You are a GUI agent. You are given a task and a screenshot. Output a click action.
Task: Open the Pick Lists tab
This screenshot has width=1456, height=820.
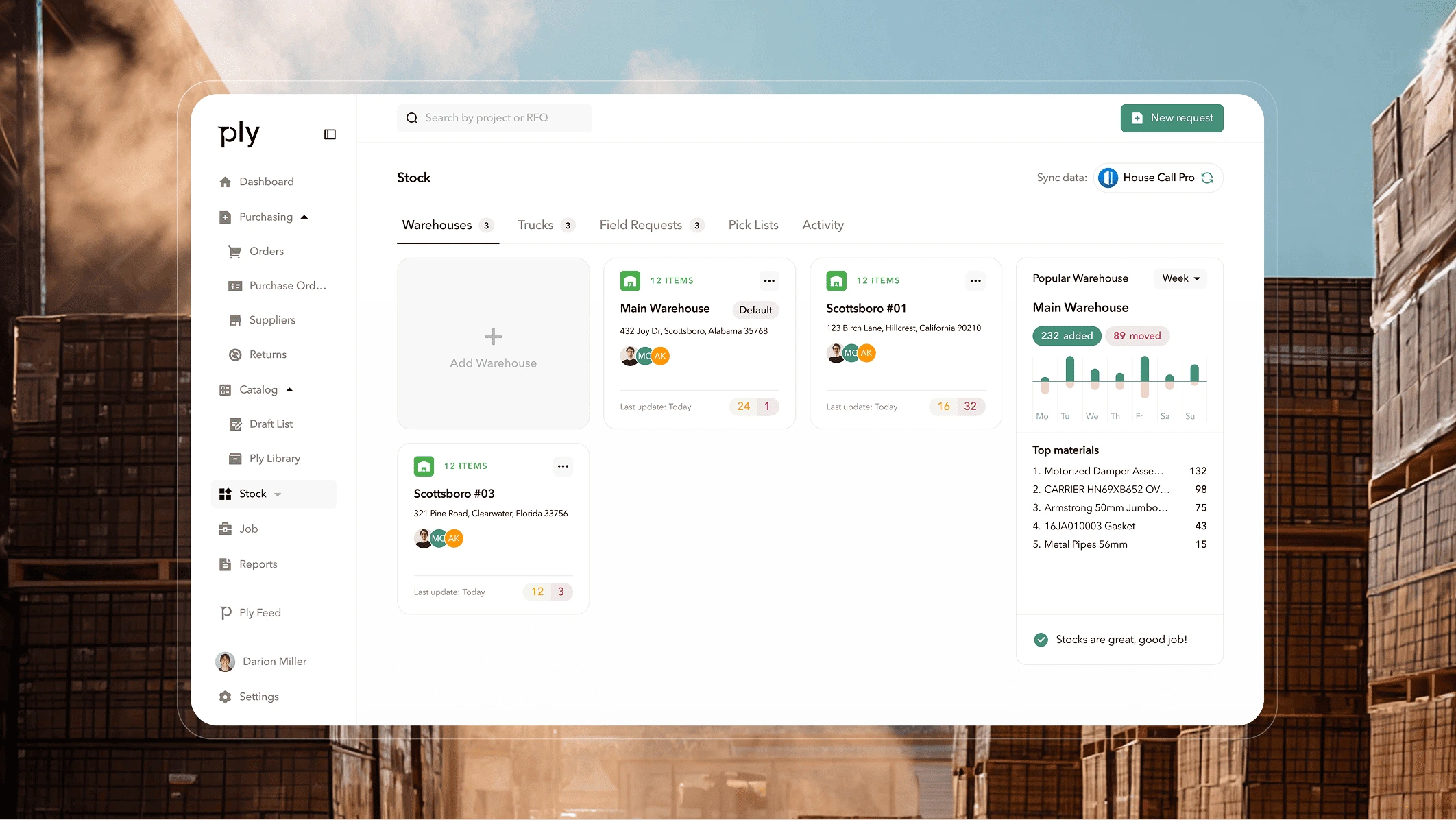[753, 225]
